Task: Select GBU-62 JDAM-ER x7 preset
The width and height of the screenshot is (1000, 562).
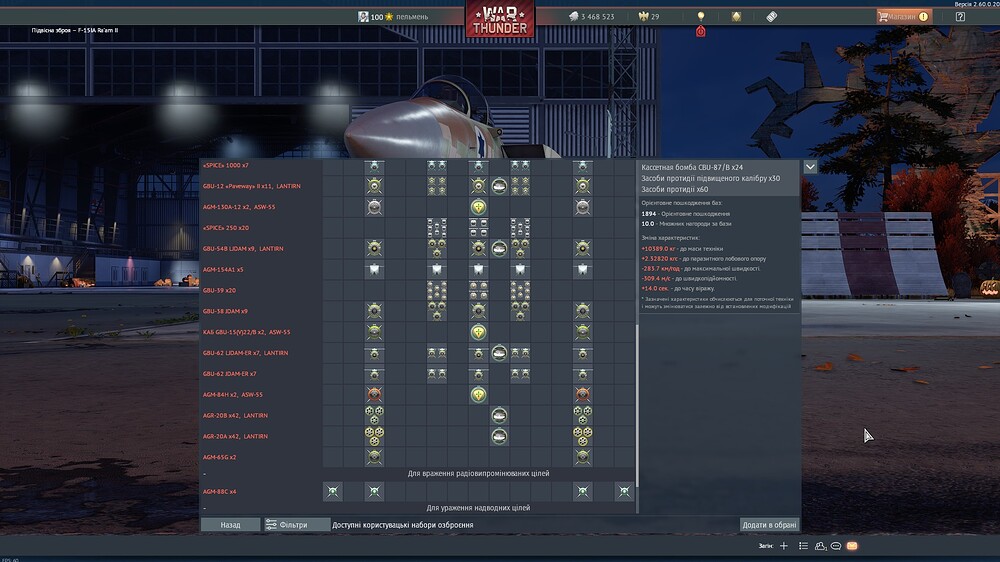Action: (x=230, y=373)
